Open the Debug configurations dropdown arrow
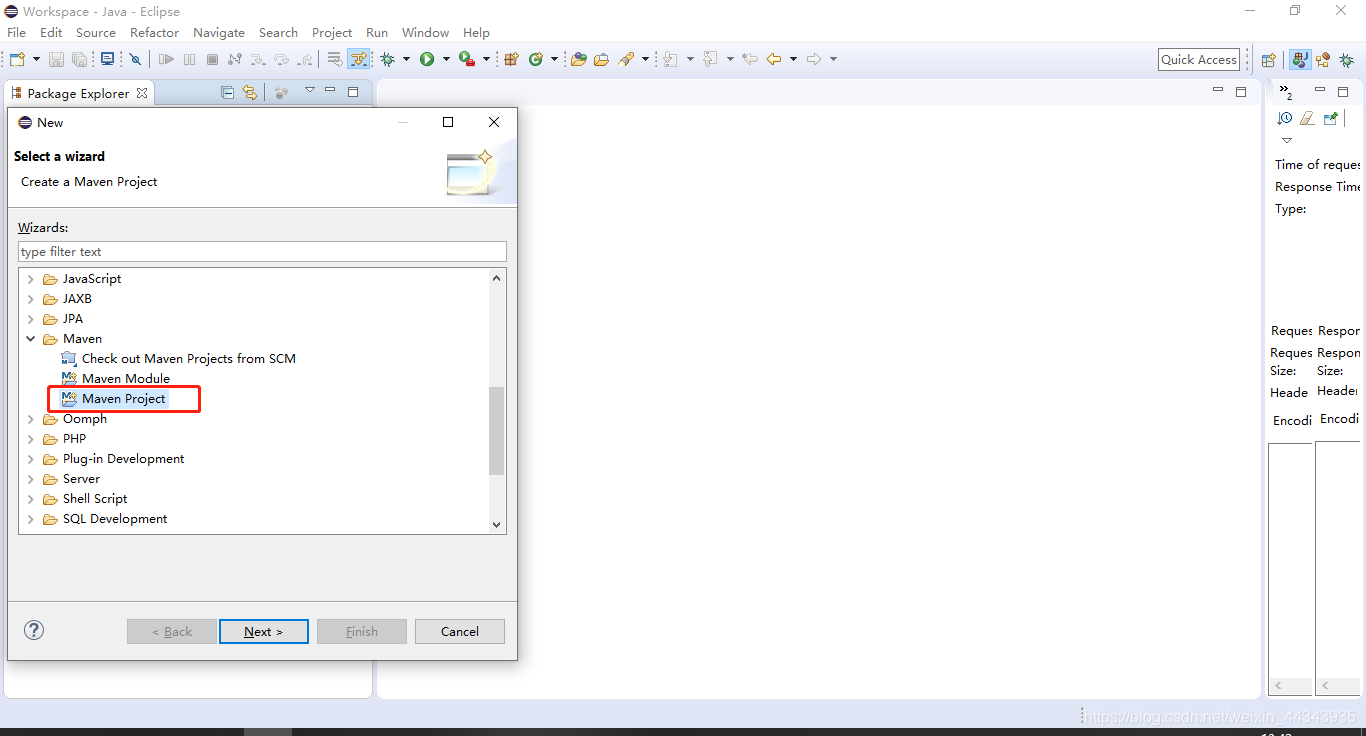 (406, 60)
